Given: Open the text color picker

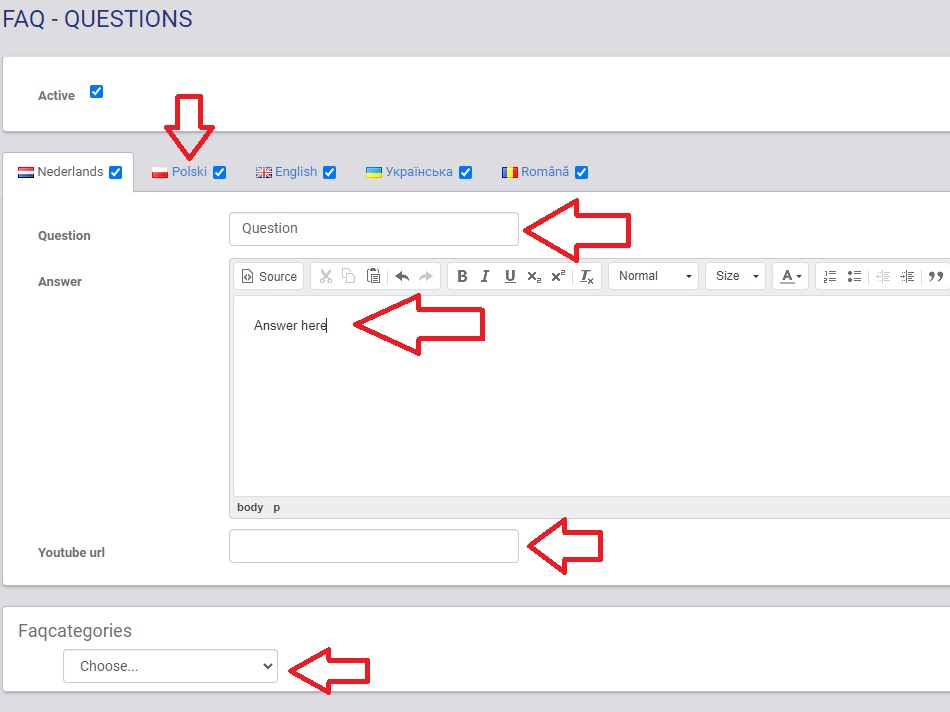Looking at the screenshot, I should point(791,277).
